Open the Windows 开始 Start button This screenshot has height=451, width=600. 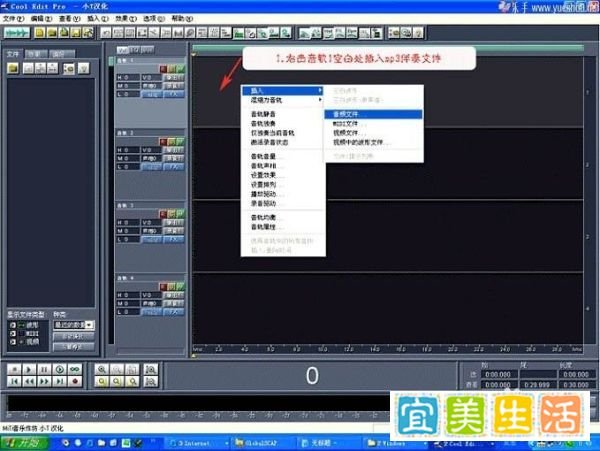(x=24, y=443)
